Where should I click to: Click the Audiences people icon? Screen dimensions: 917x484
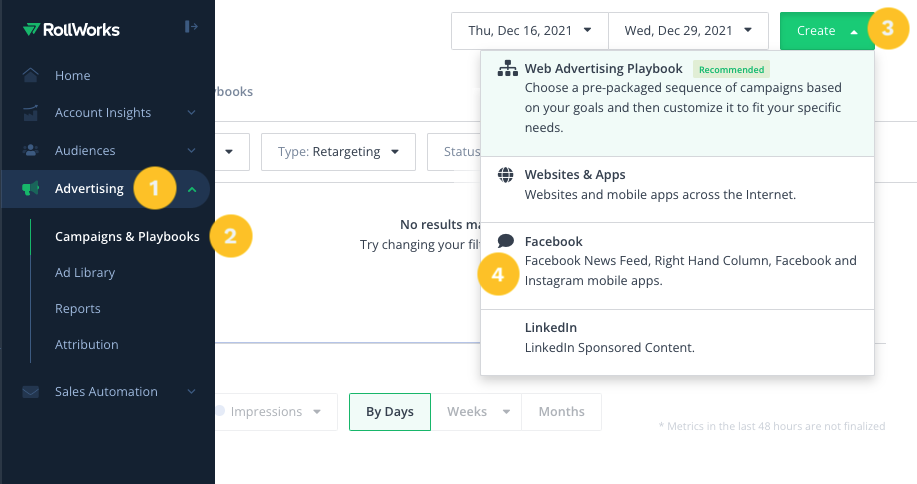(x=30, y=150)
